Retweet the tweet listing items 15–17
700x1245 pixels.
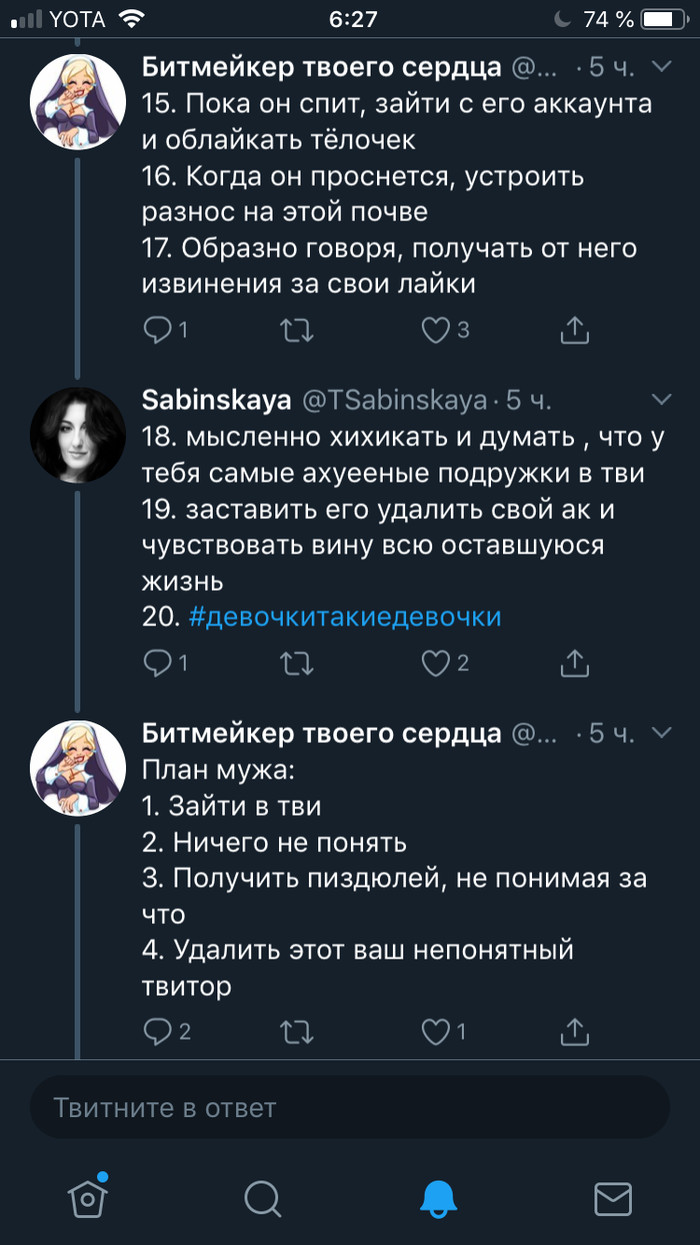297,330
